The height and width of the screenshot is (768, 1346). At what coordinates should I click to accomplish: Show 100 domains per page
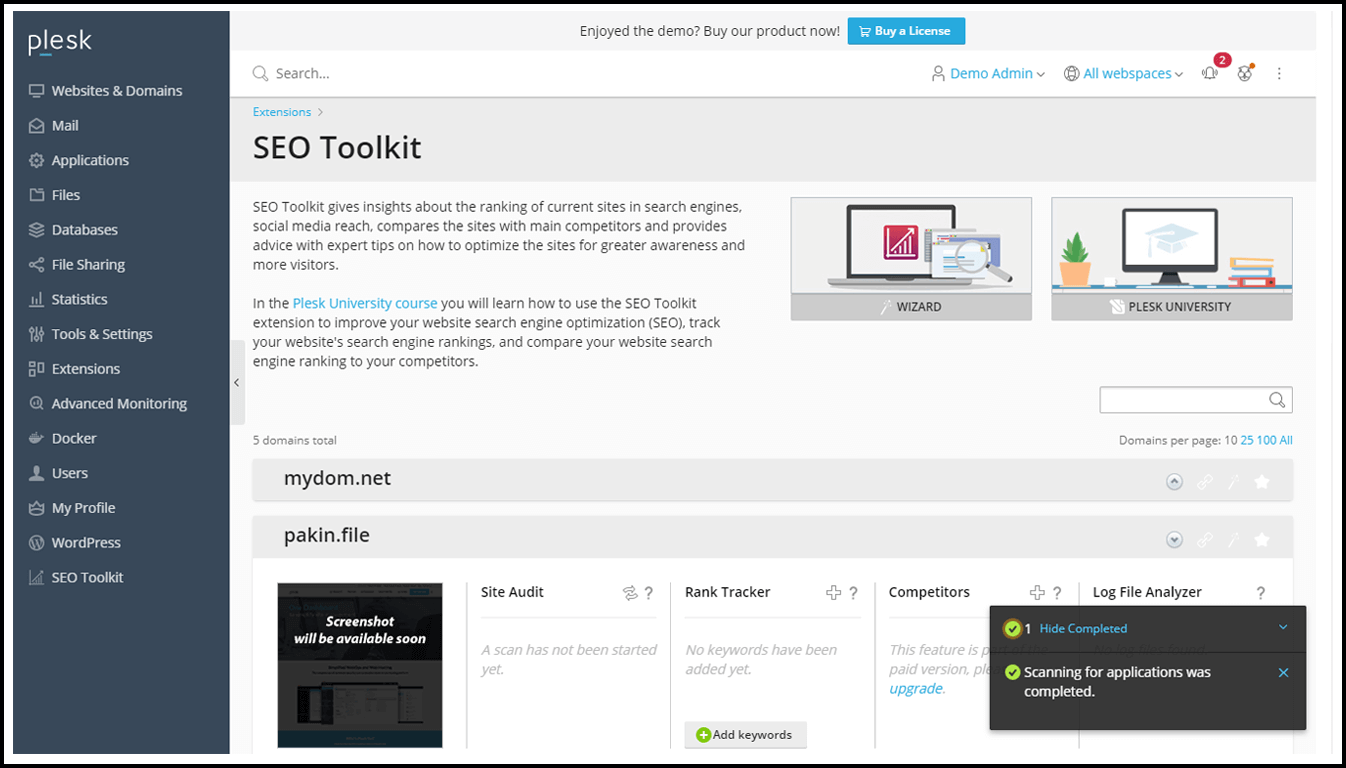1266,440
